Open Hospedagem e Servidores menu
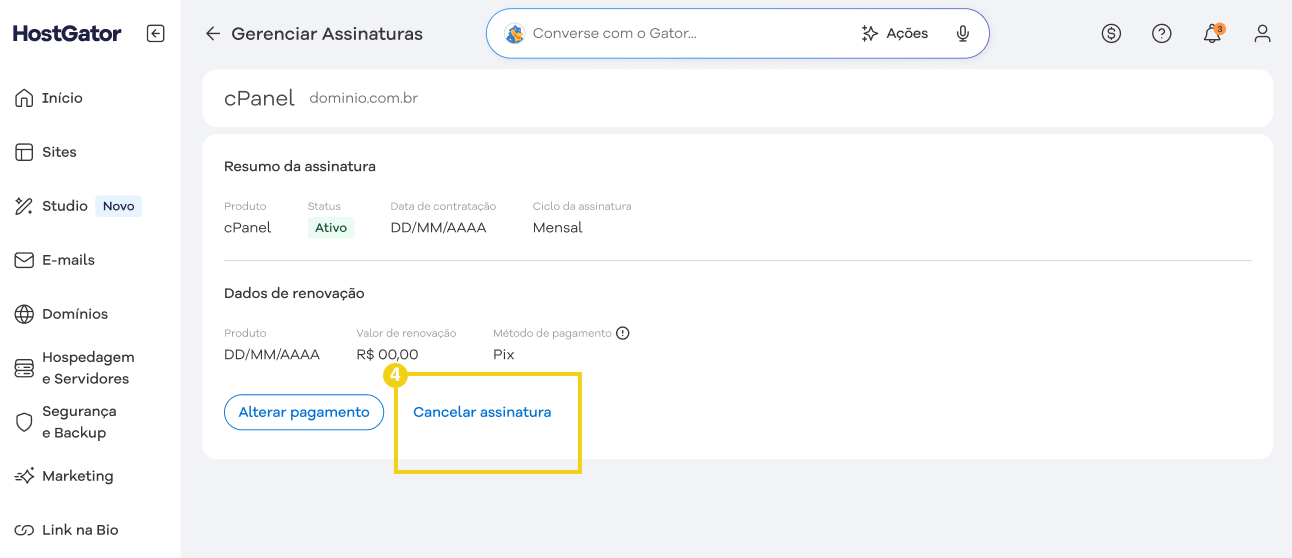The image size is (1292, 558). tap(87, 368)
